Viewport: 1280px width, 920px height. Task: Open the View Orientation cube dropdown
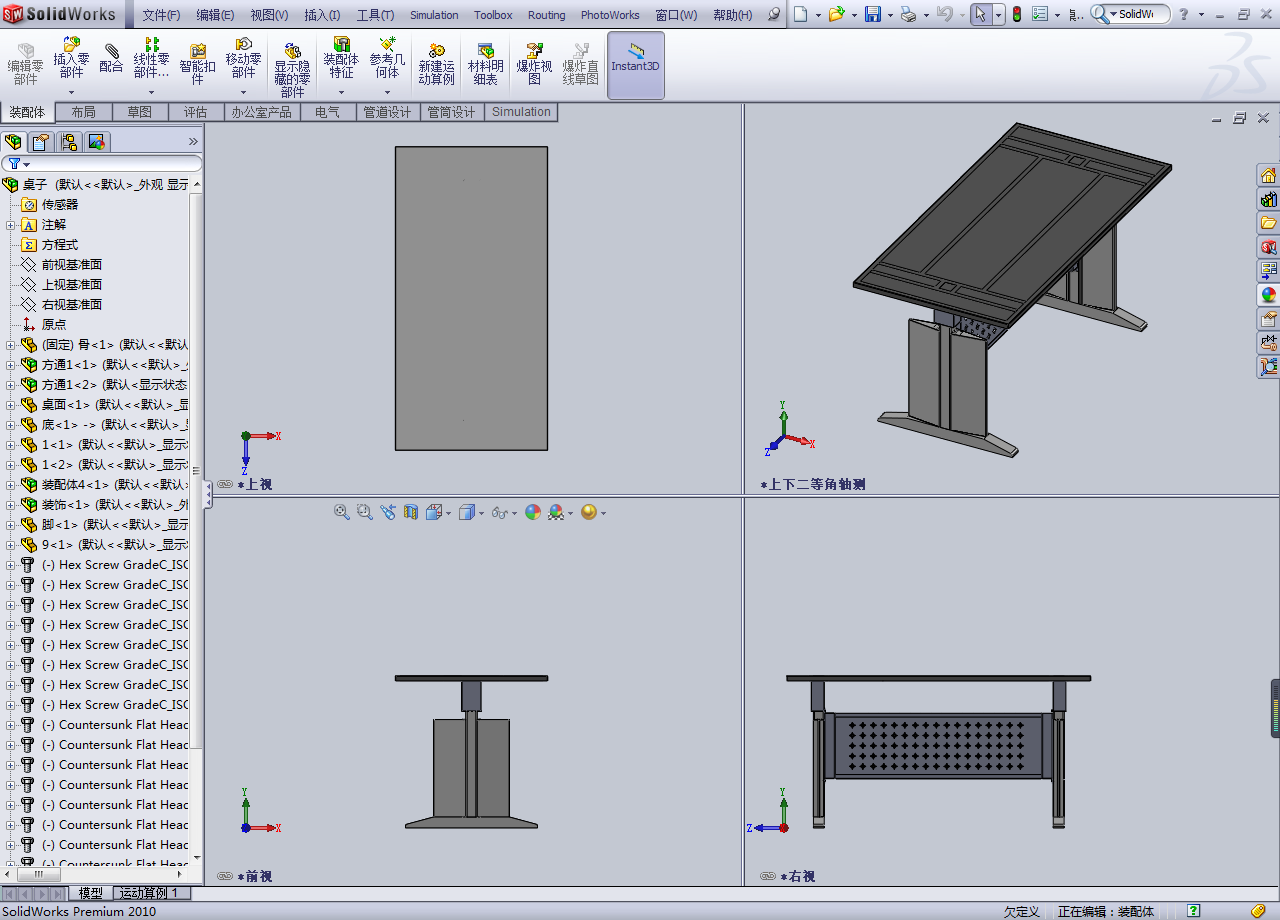(439, 512)
